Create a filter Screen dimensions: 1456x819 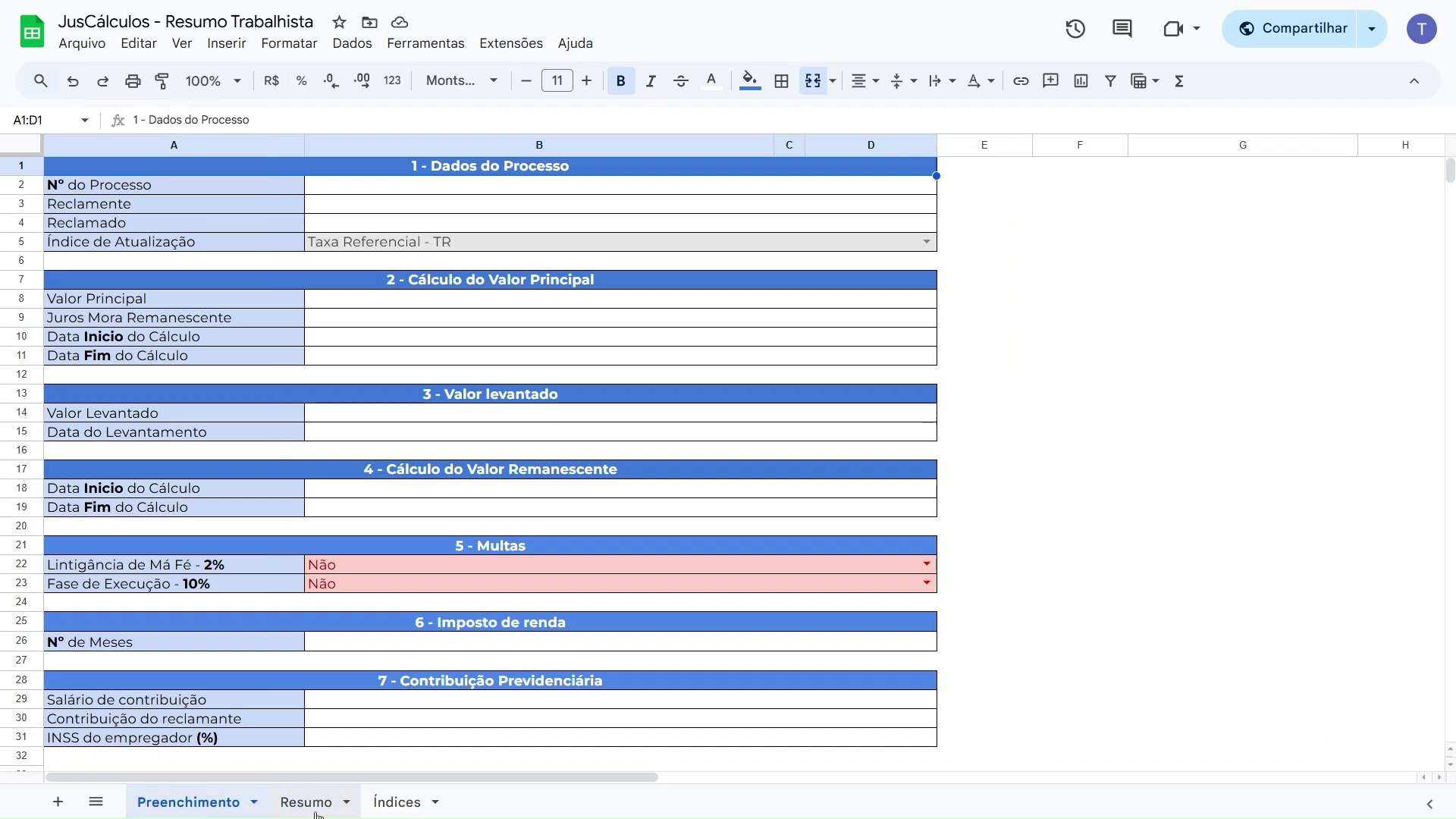click(1111, 80)
